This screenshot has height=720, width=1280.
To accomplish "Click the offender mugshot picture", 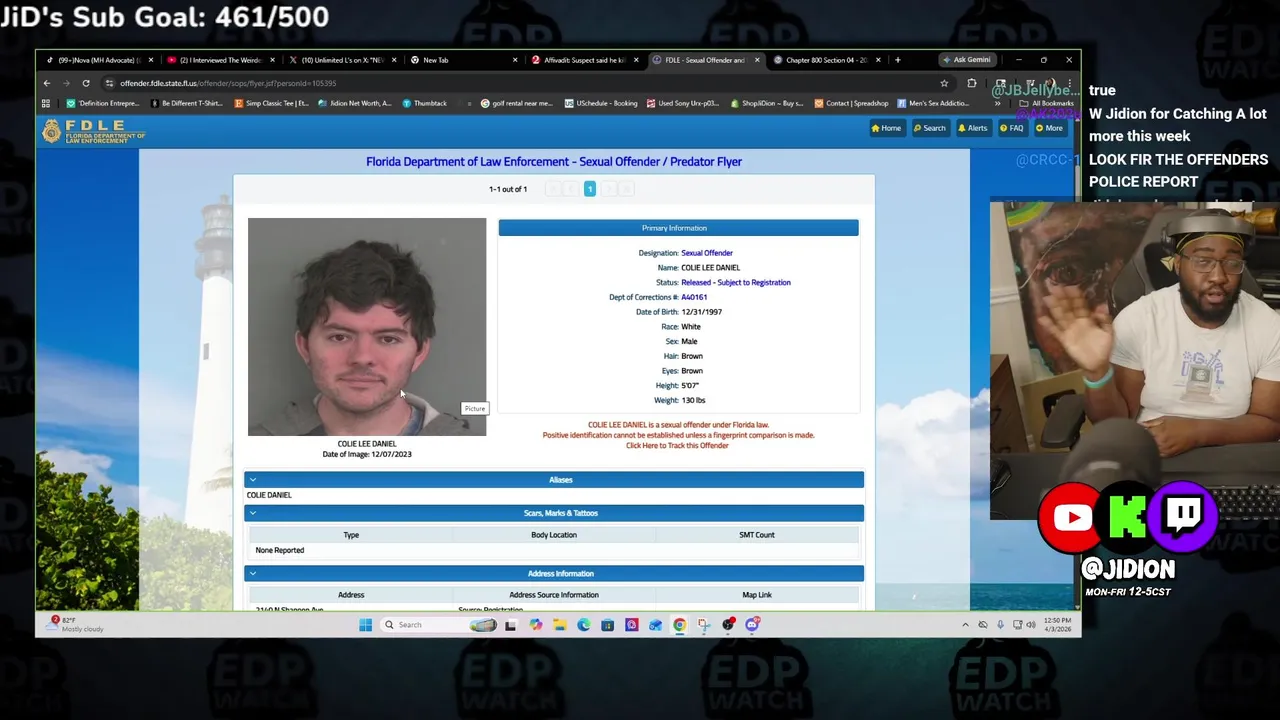I will pyautogui.click(x=367, y=327).
